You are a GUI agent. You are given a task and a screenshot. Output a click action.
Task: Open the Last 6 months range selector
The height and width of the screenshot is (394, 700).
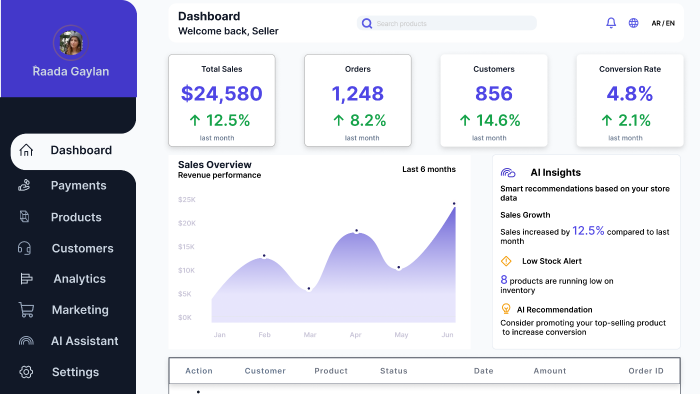[x=429, y=169]
